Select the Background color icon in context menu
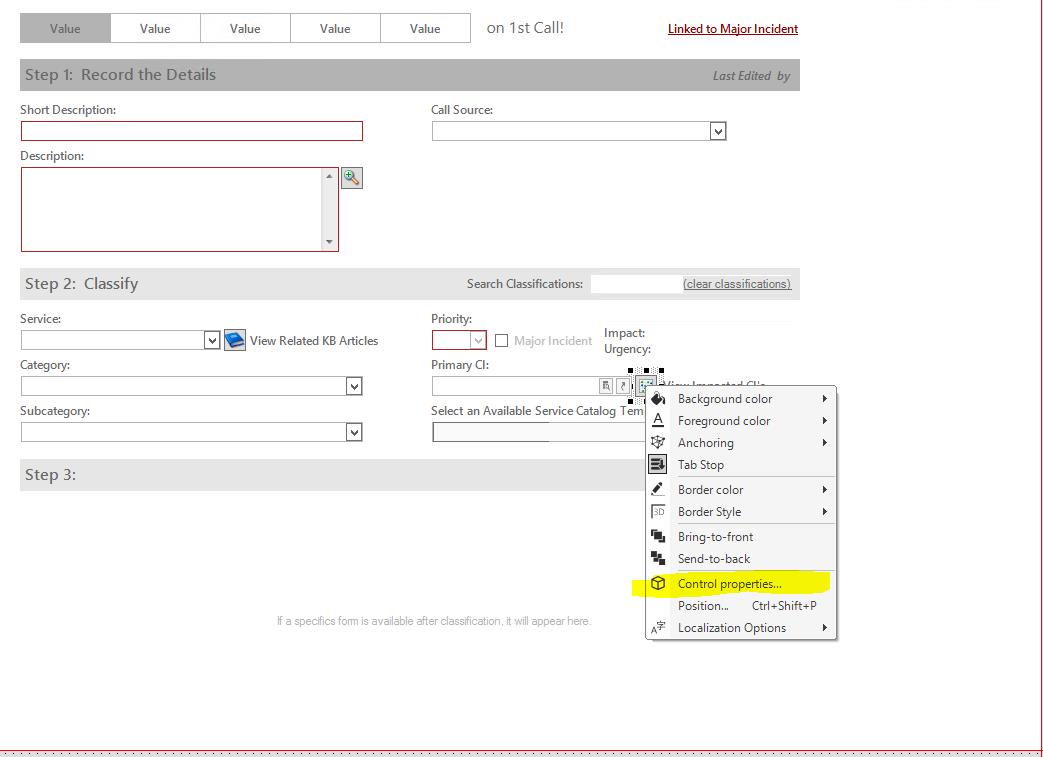Image resolution: width=1043 pixels, height=757 pixels. pyautogui.click(x=657, y=398)
